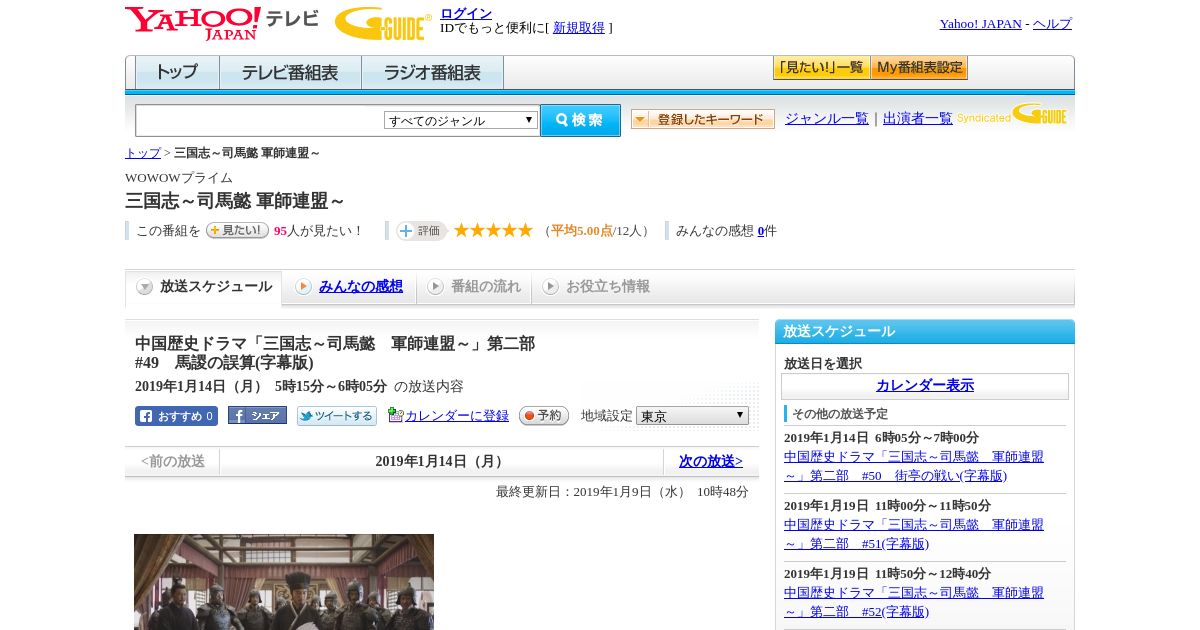
Task: Click the G-GUIDE logo in header
Action: (383, 23)
